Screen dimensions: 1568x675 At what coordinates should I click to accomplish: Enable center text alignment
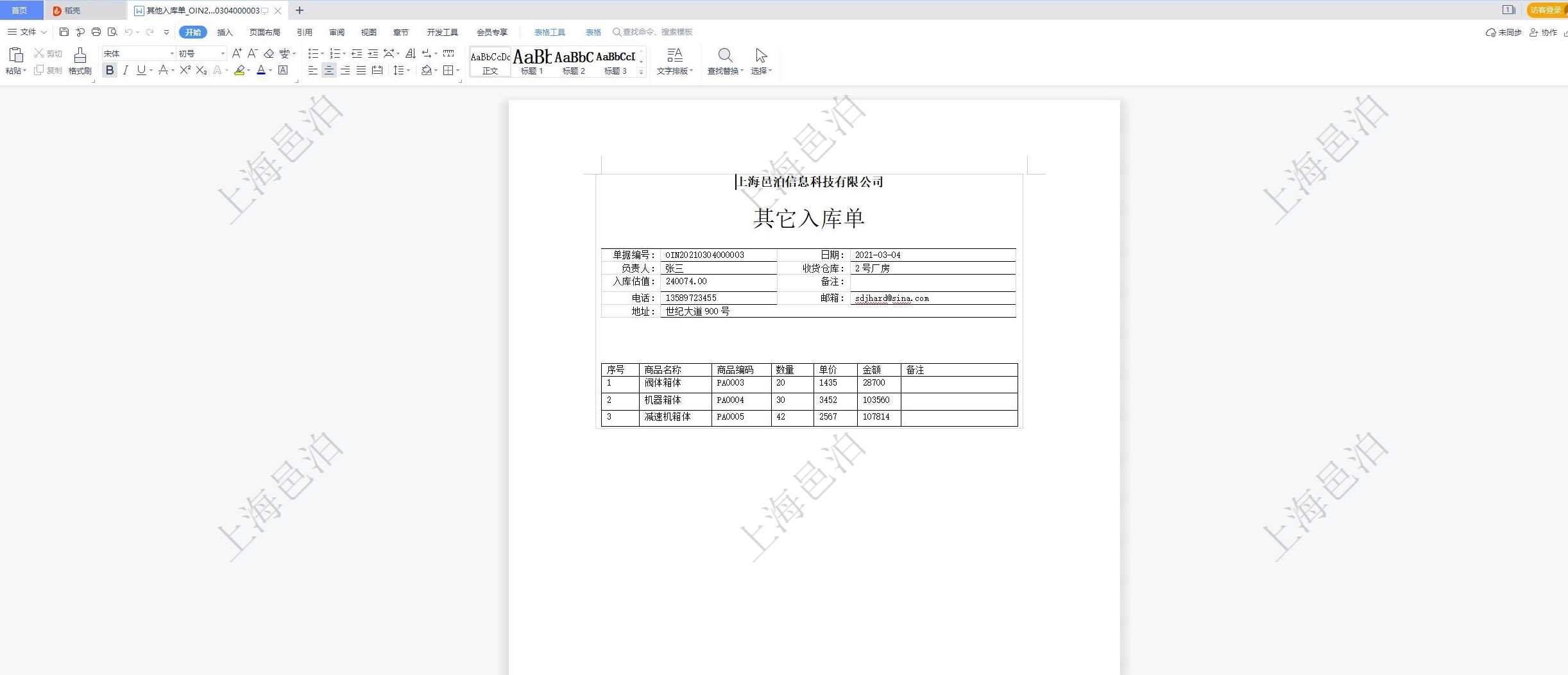[328, 70]
